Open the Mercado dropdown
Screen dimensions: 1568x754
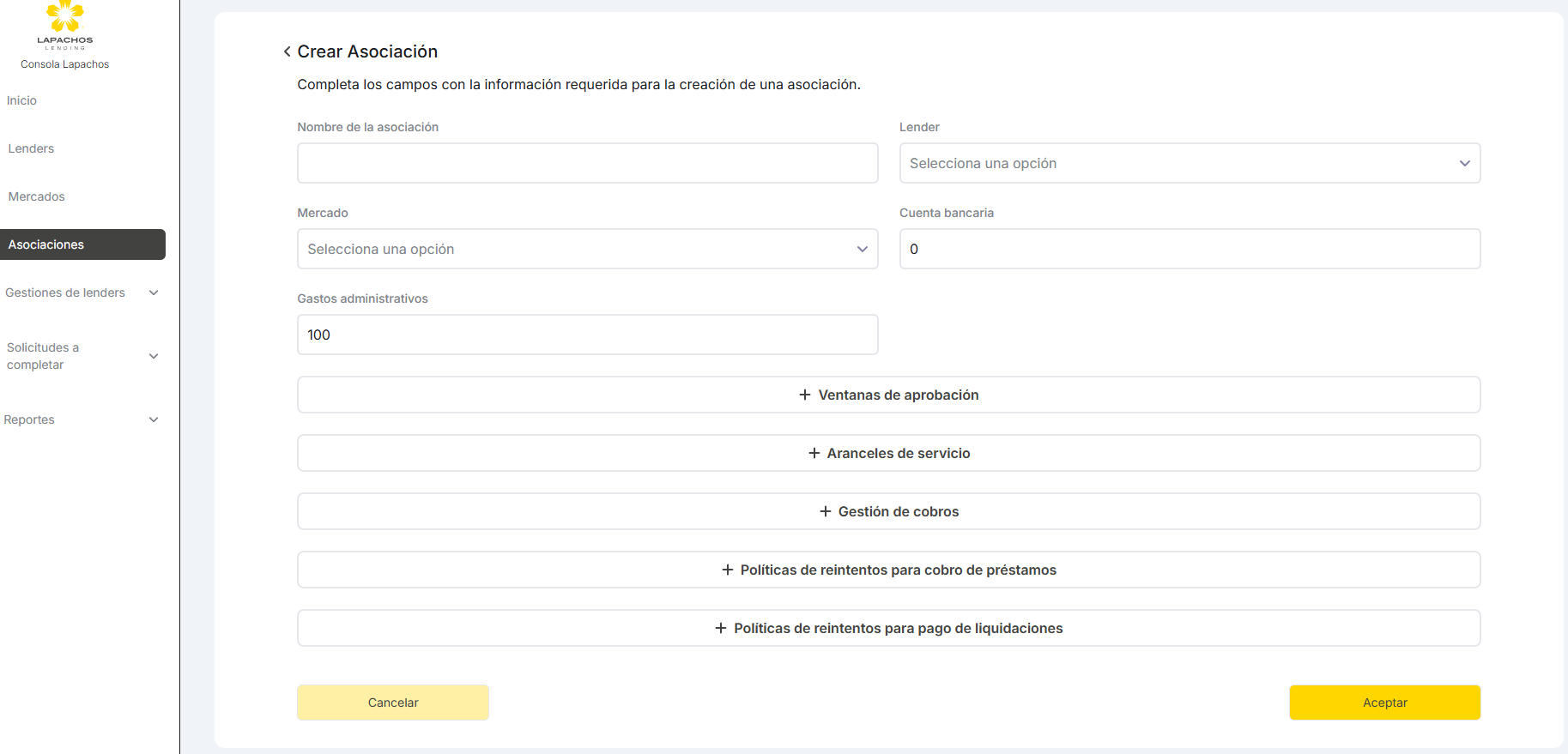tap(587, 249)
